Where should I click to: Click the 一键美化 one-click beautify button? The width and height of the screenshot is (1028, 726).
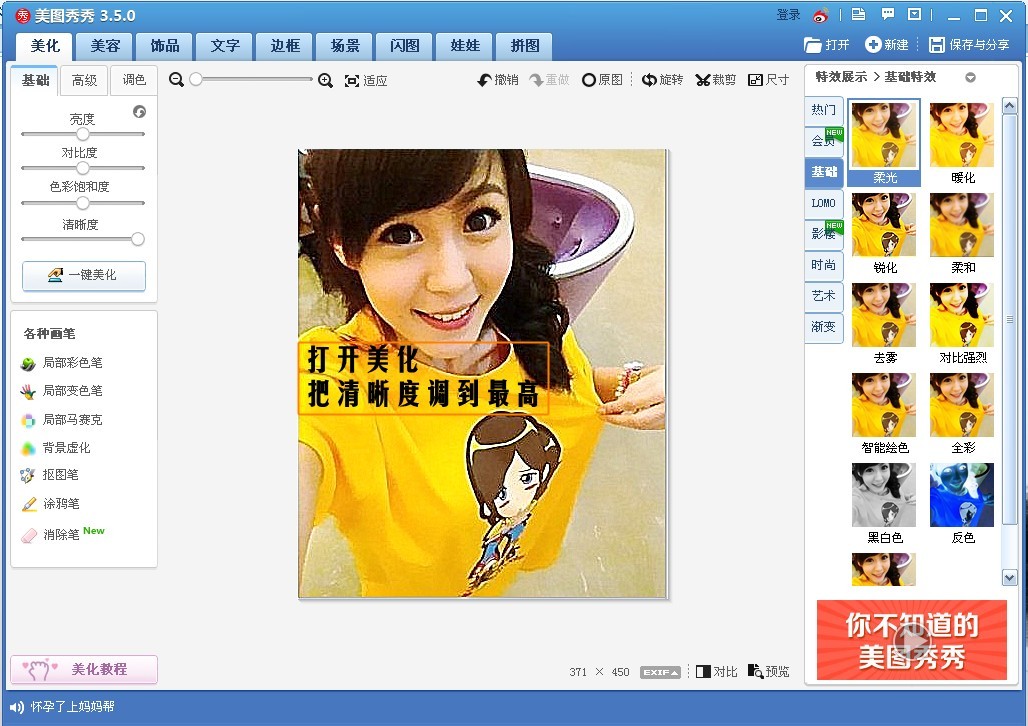[84, 275]
